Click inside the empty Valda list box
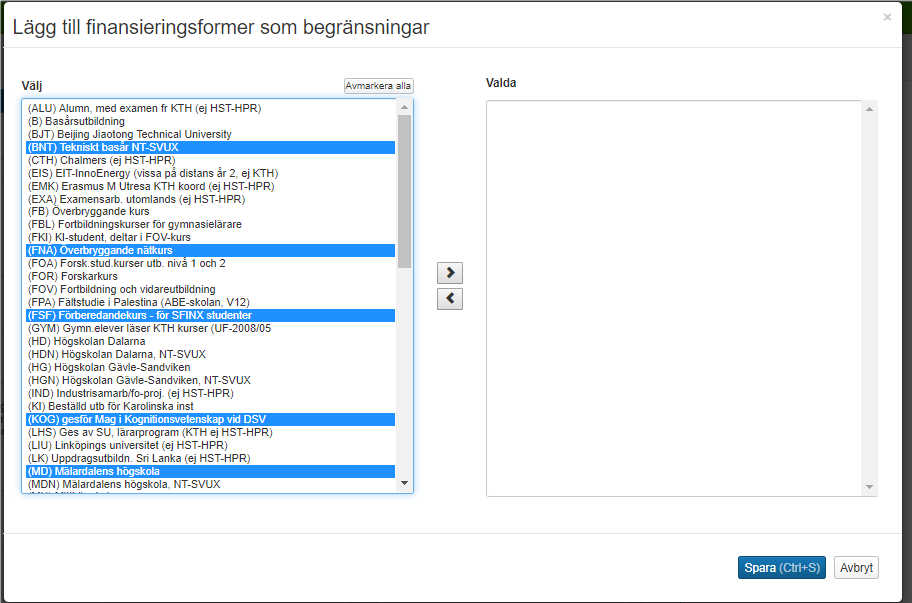This screenshot has width=912, height=603. 674,298
